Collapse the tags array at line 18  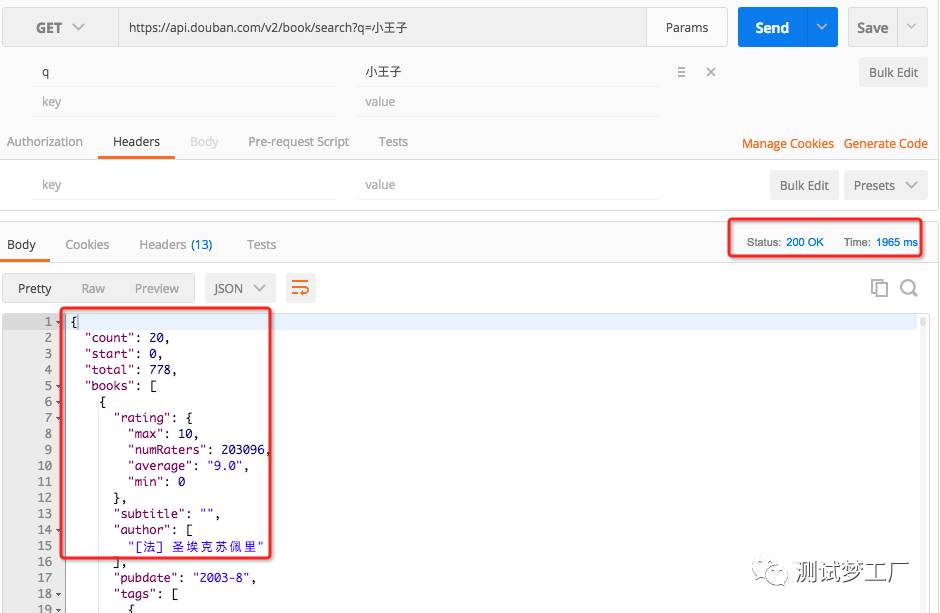click(58, 594)
